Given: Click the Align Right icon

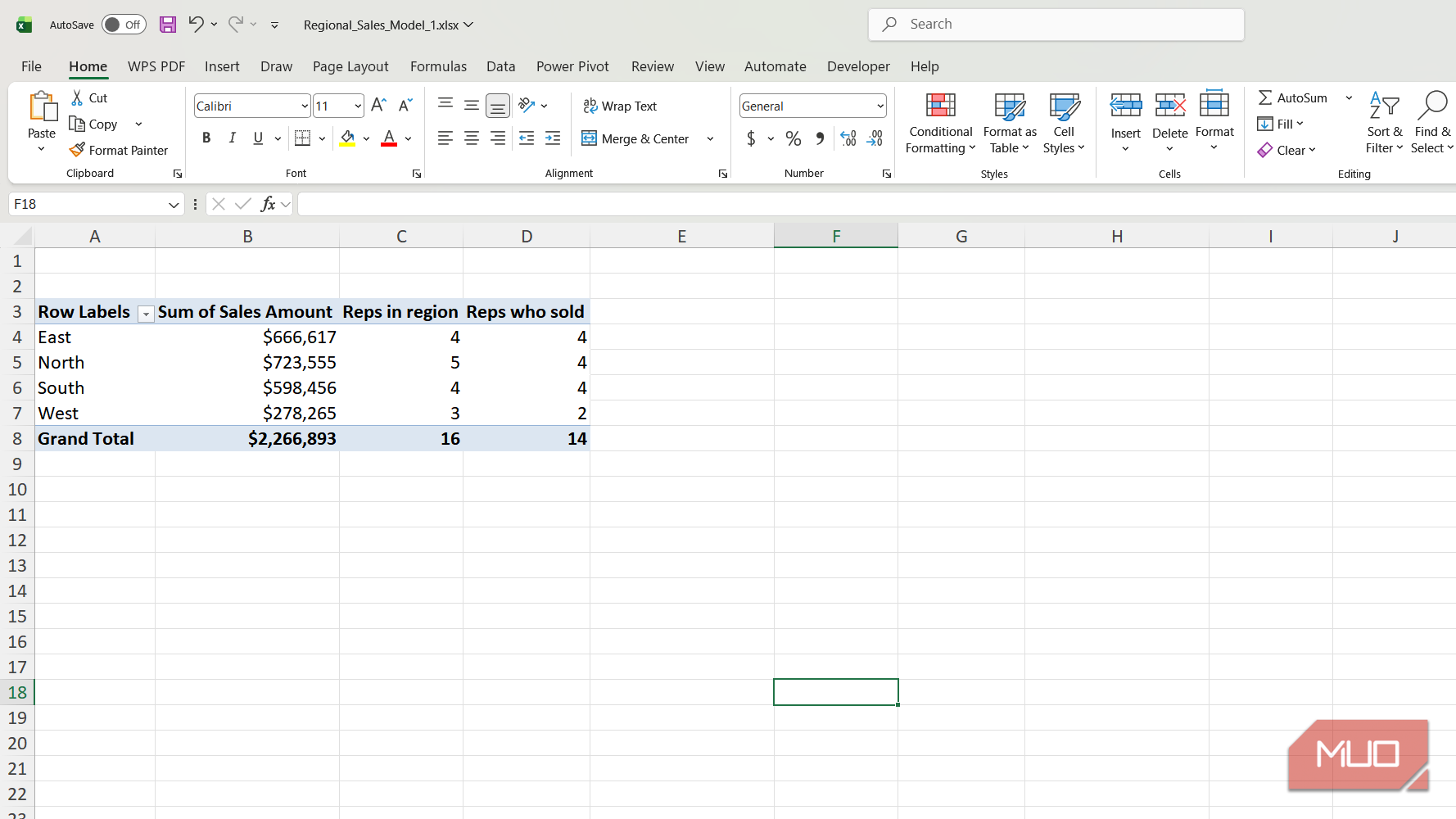Looking at the screenshot, I should (498, 138).
